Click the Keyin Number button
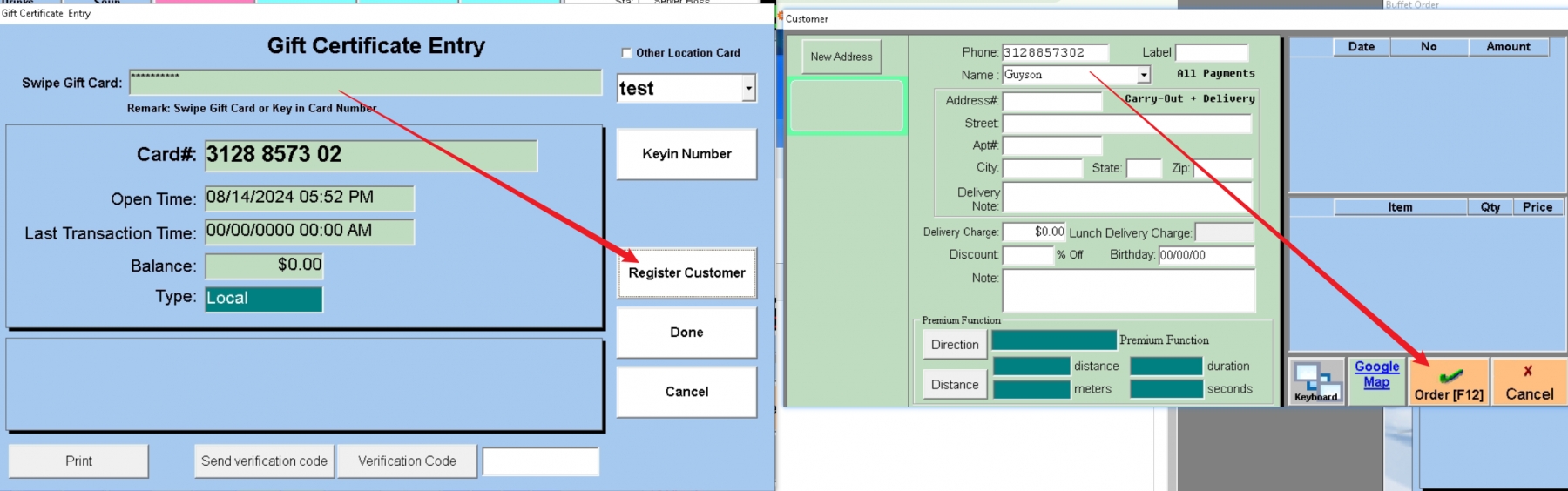 click(x=686, y=154)
